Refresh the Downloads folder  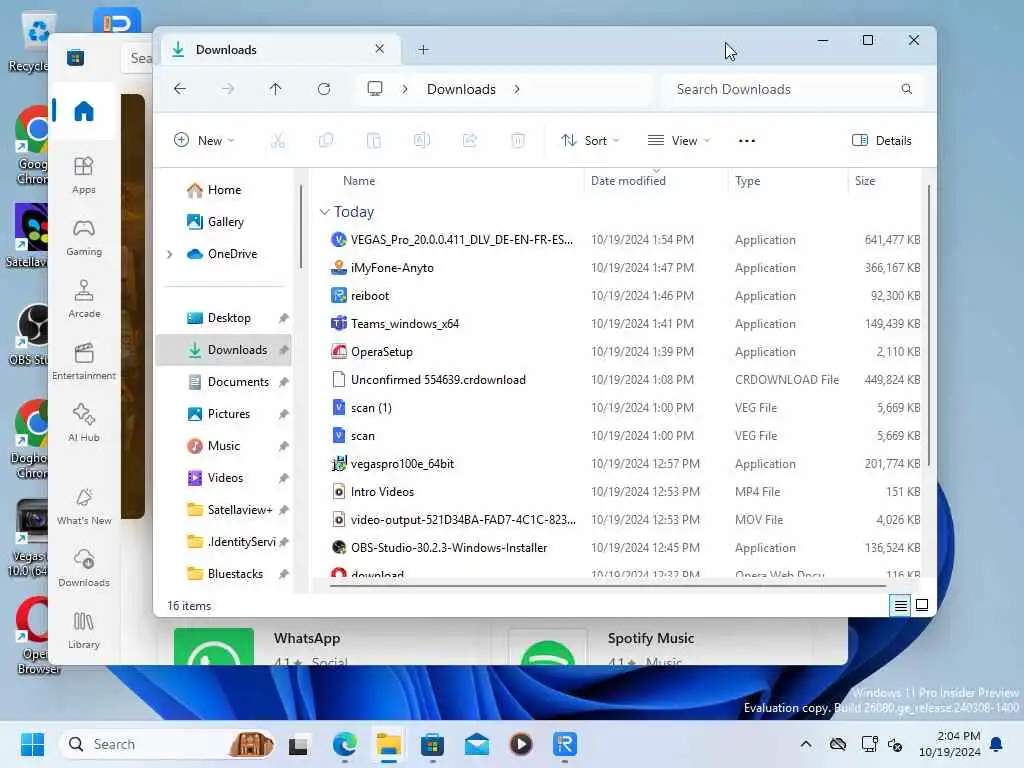point(324,89)
